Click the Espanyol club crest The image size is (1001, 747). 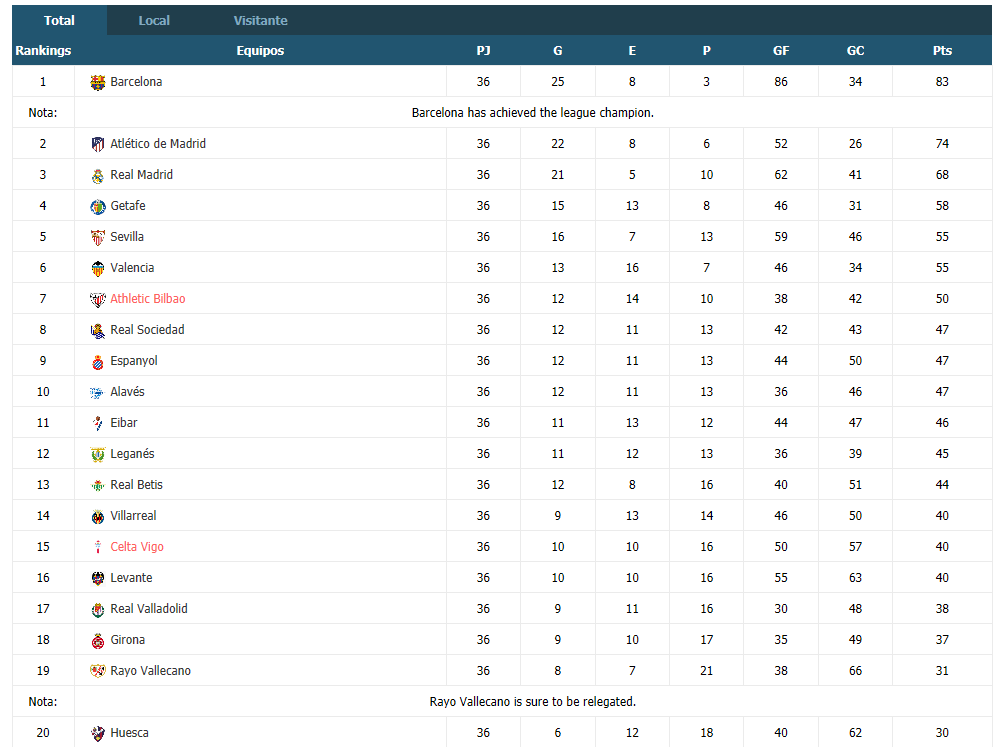click(x=98, y=361)
